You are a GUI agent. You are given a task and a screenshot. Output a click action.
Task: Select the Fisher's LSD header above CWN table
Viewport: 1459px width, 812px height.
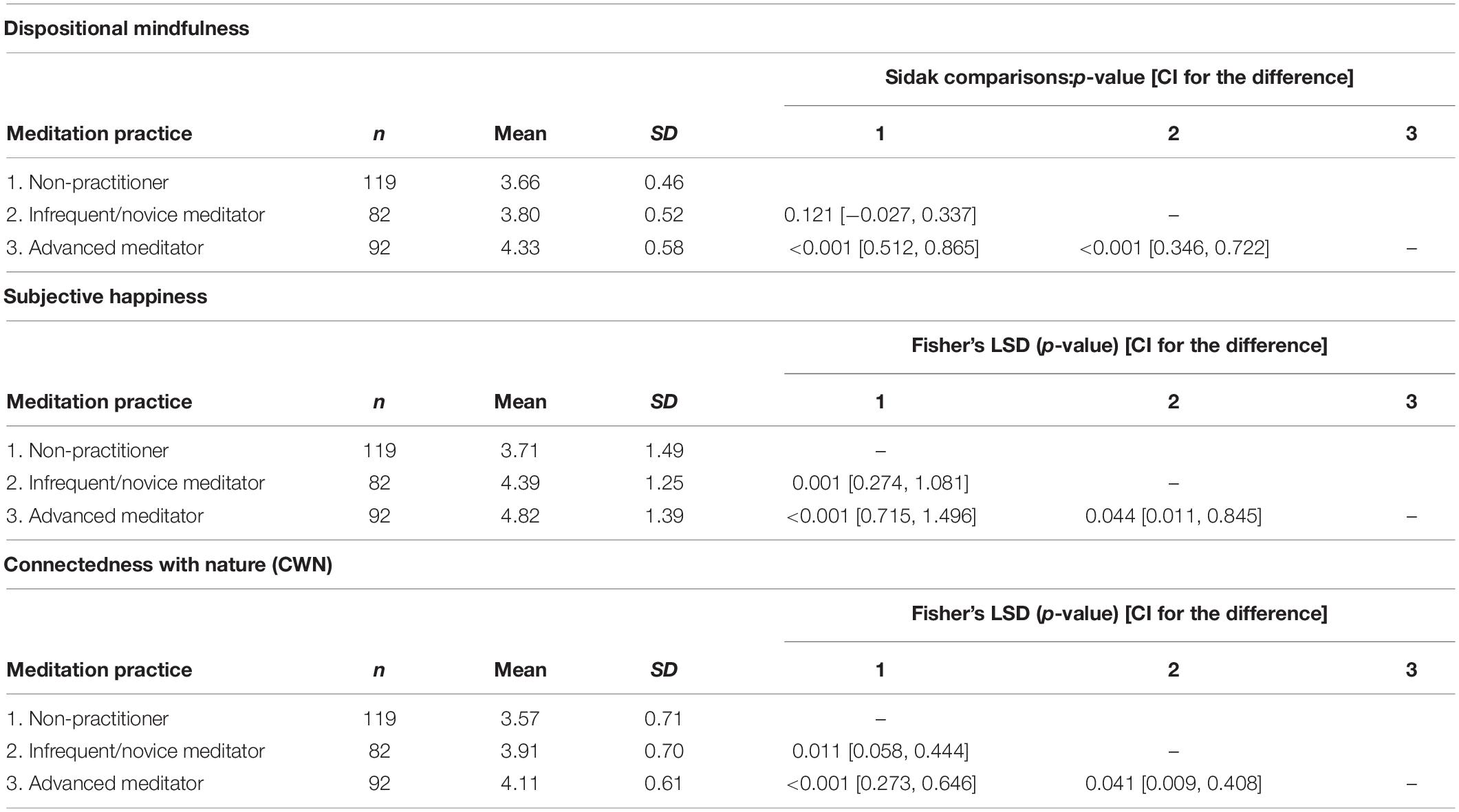[1119, 613]
